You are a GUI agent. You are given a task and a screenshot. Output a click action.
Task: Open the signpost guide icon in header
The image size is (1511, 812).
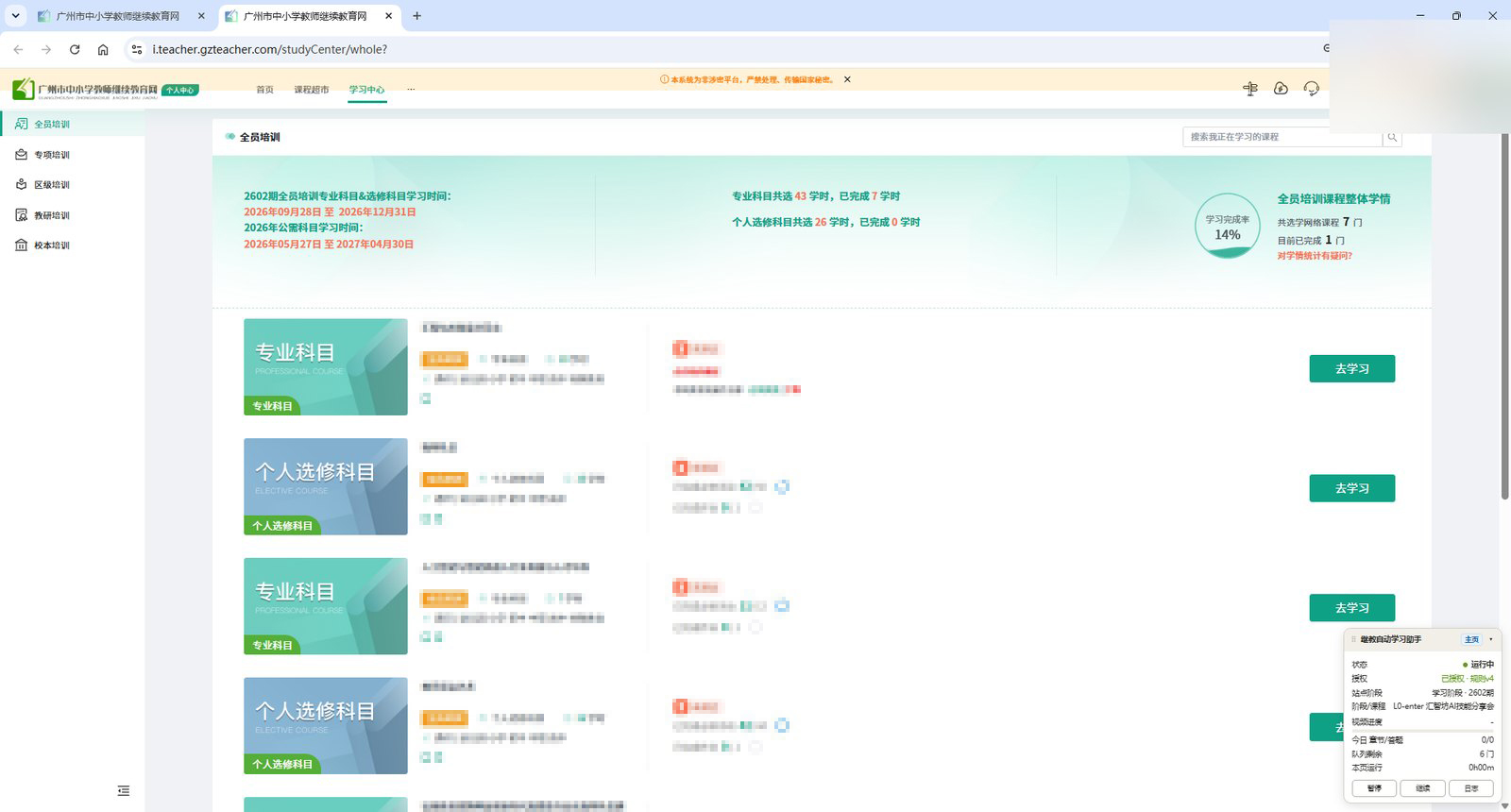pyautogui.click(x=1250, y=88)
